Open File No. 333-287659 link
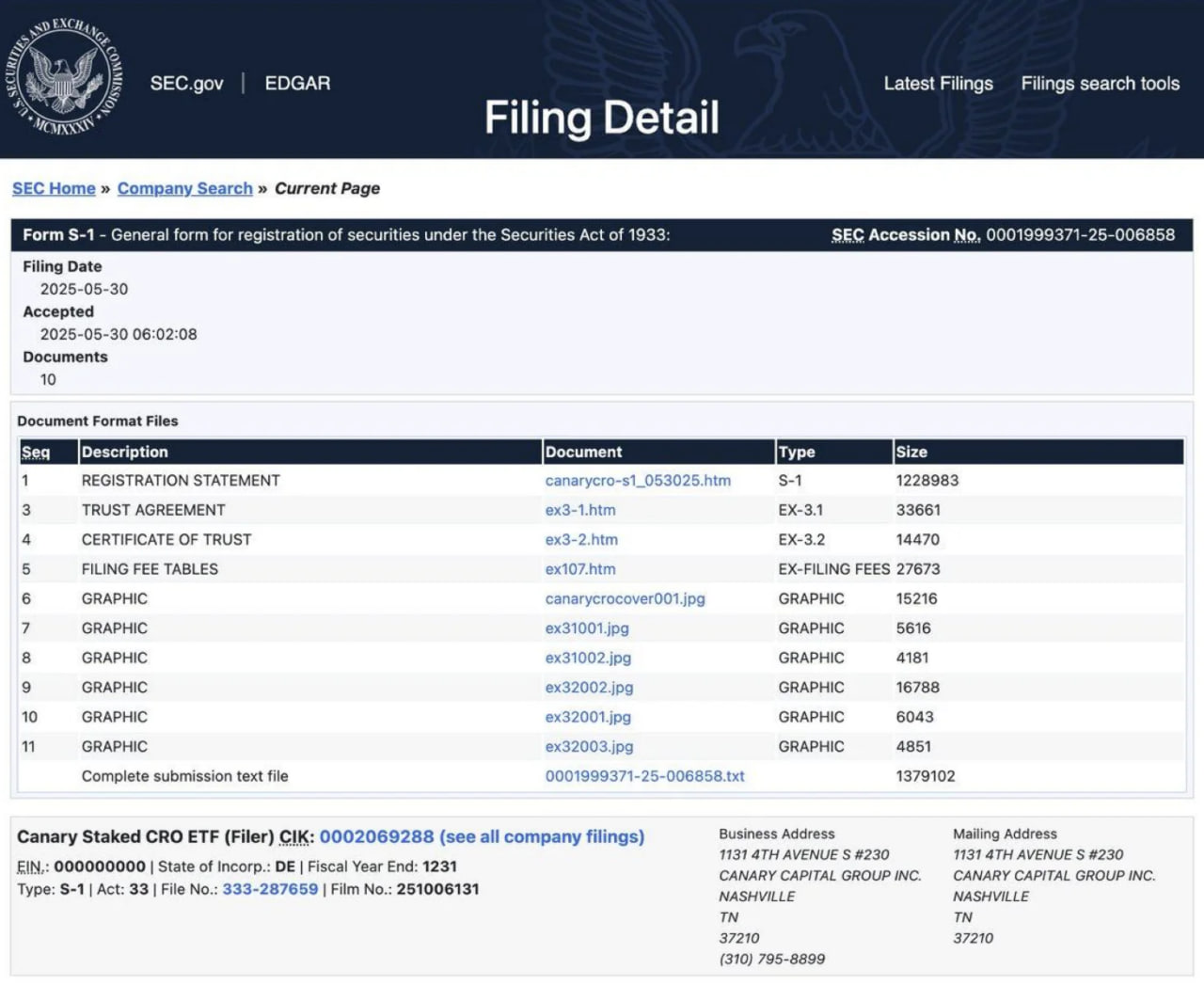 click(x=270, y=889)
